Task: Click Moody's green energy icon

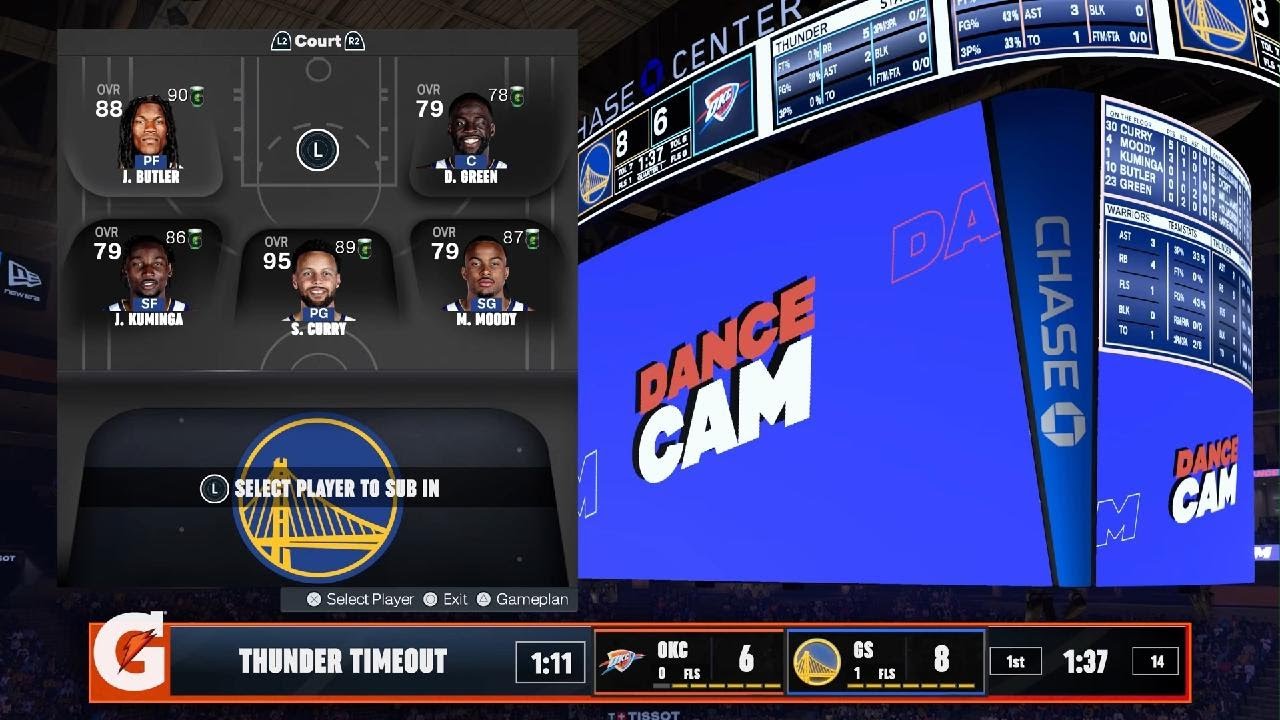Action: pyautogui.click(x=533, y=238)
